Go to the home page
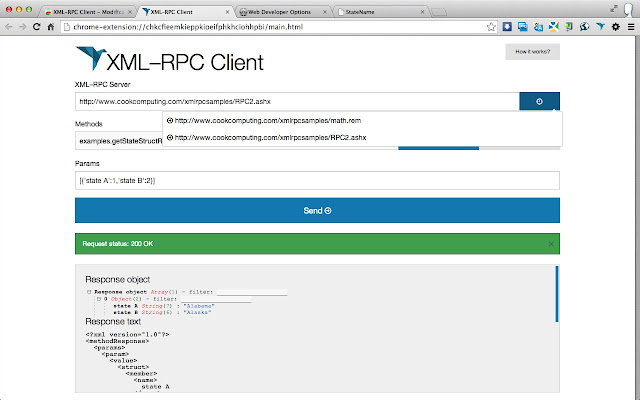The width and height of the screenshot is (640, 400). click(51, 27)
